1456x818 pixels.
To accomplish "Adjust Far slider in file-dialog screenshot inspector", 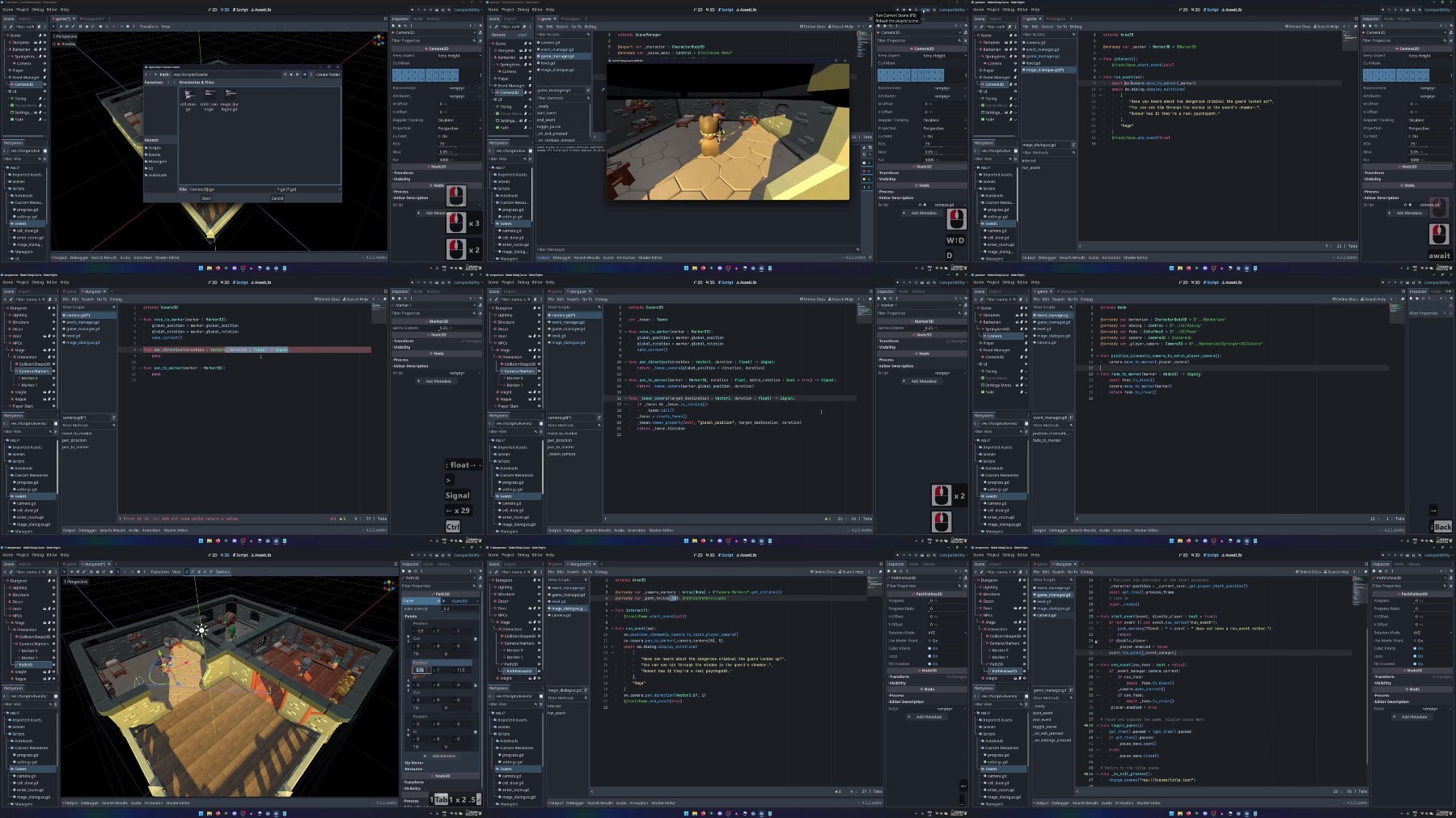I will click(459, 160).
